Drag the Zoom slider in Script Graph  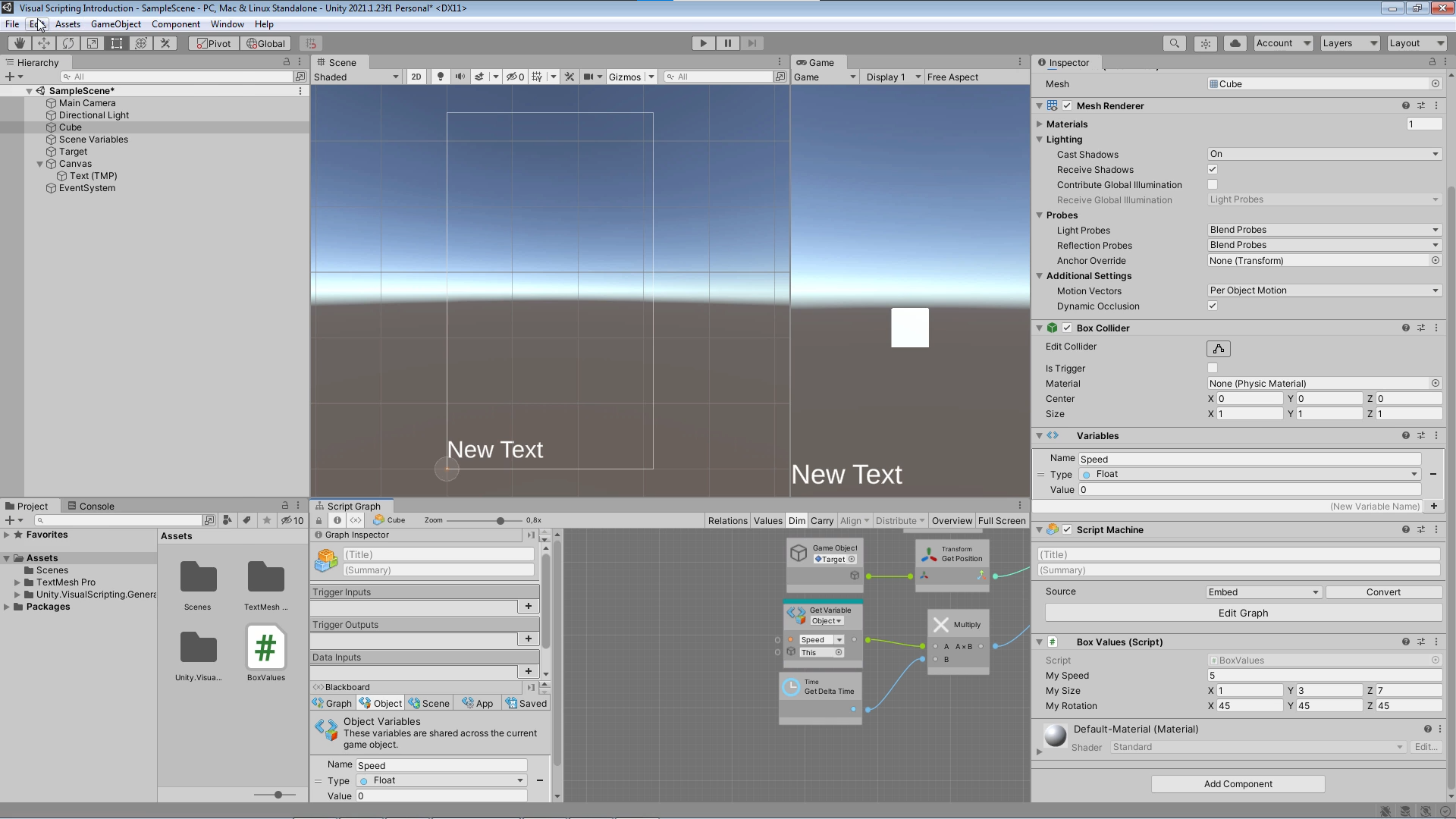500,520
